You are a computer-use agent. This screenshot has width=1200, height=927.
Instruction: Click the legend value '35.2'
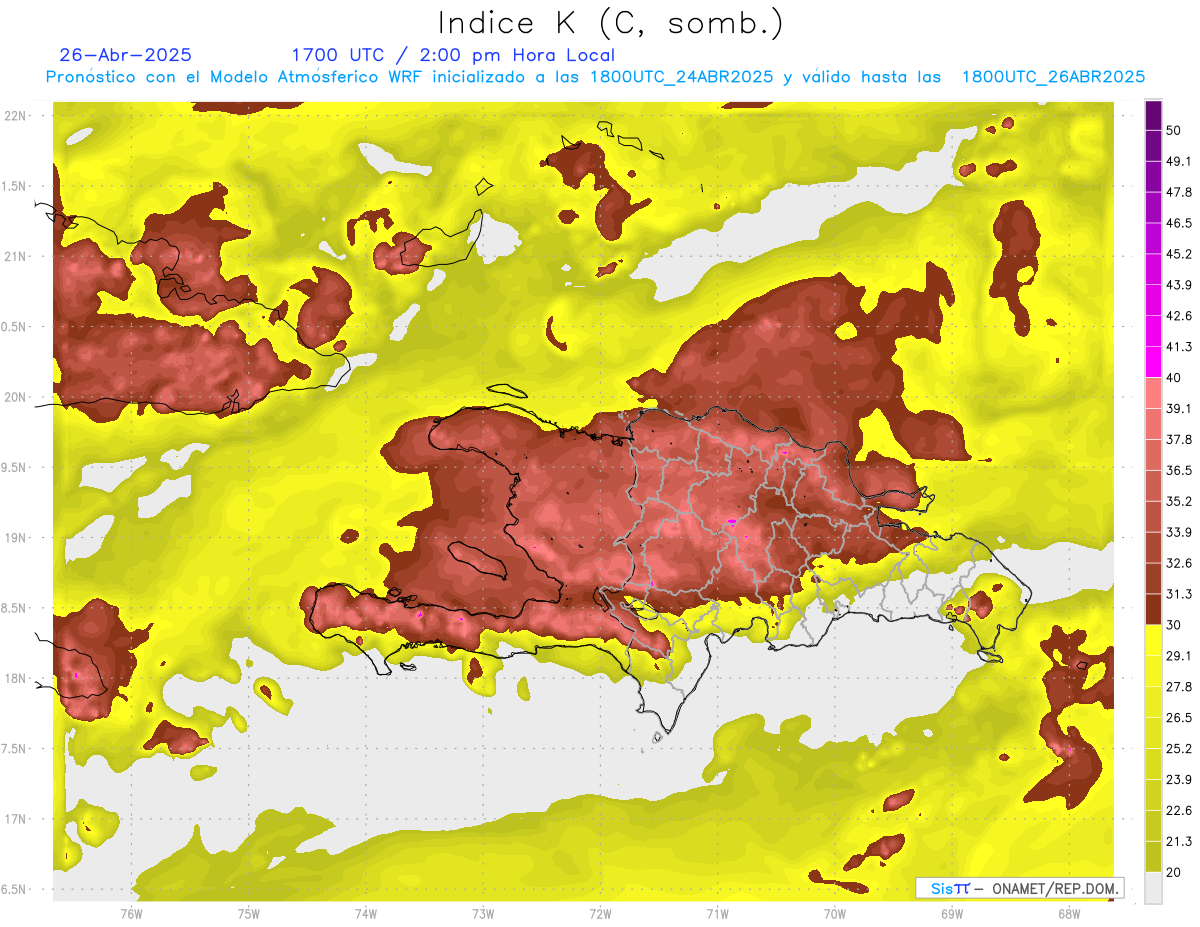click(x=1178, y=501)
